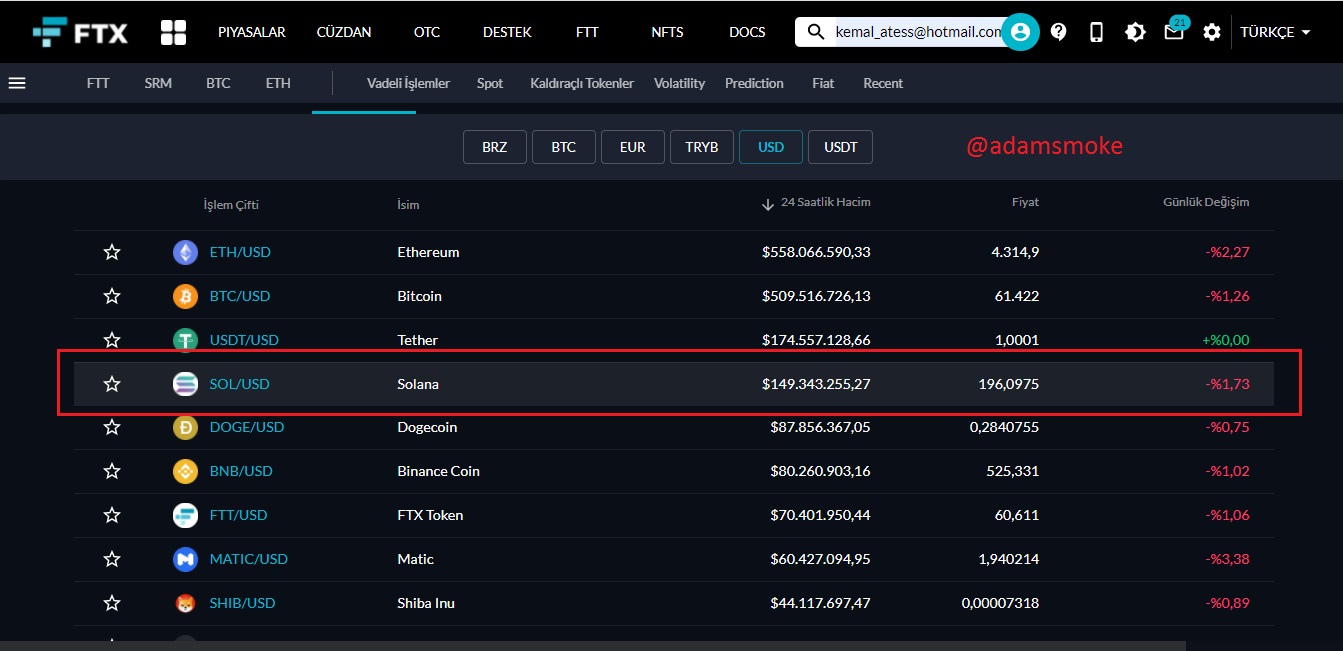Open DOCS in the top menu
The height and width of the screenshot is (651, 1343).
[747, 32]
